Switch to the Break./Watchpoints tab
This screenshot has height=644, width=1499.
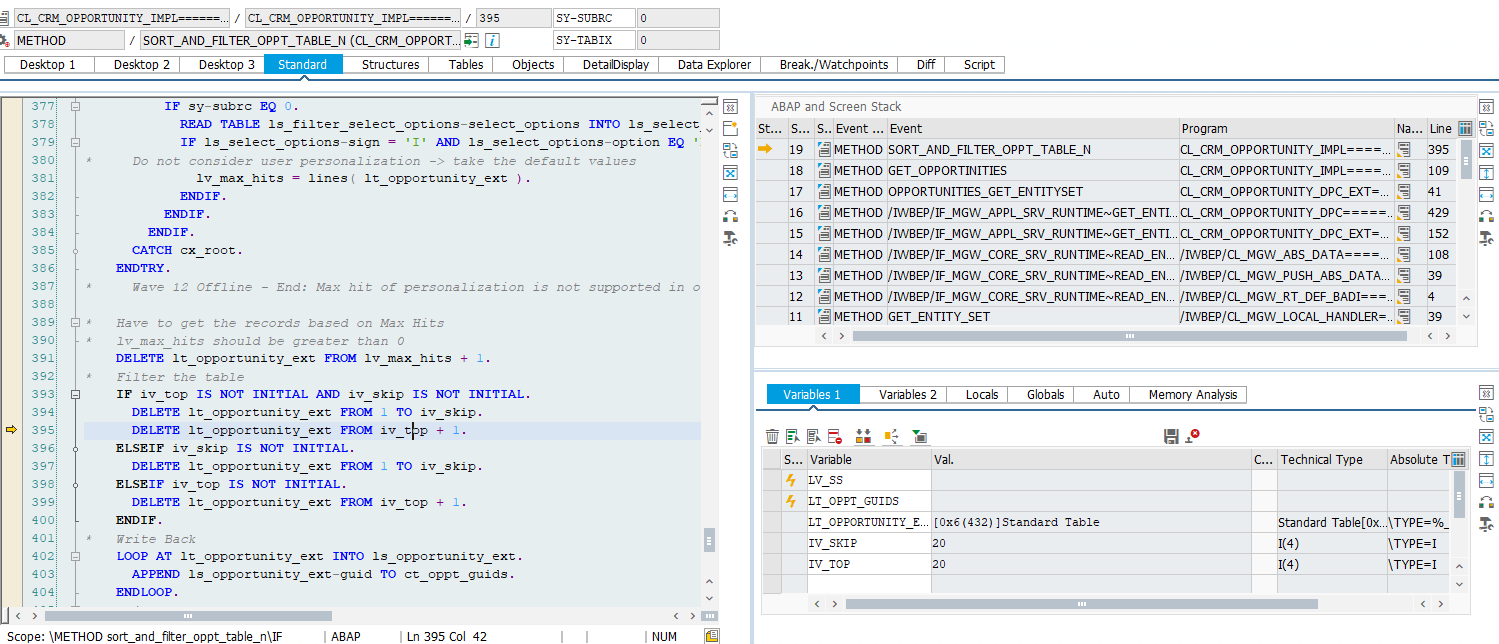pos(833,64)
